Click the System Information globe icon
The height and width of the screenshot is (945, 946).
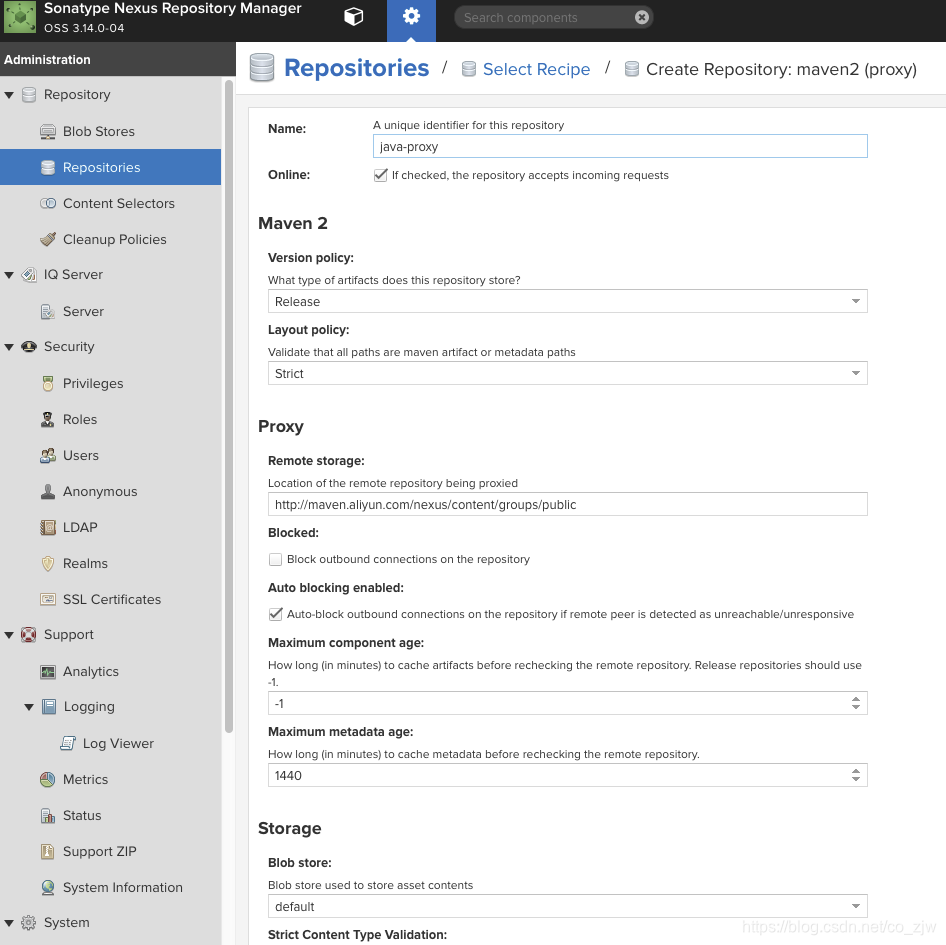click(48, 888)
